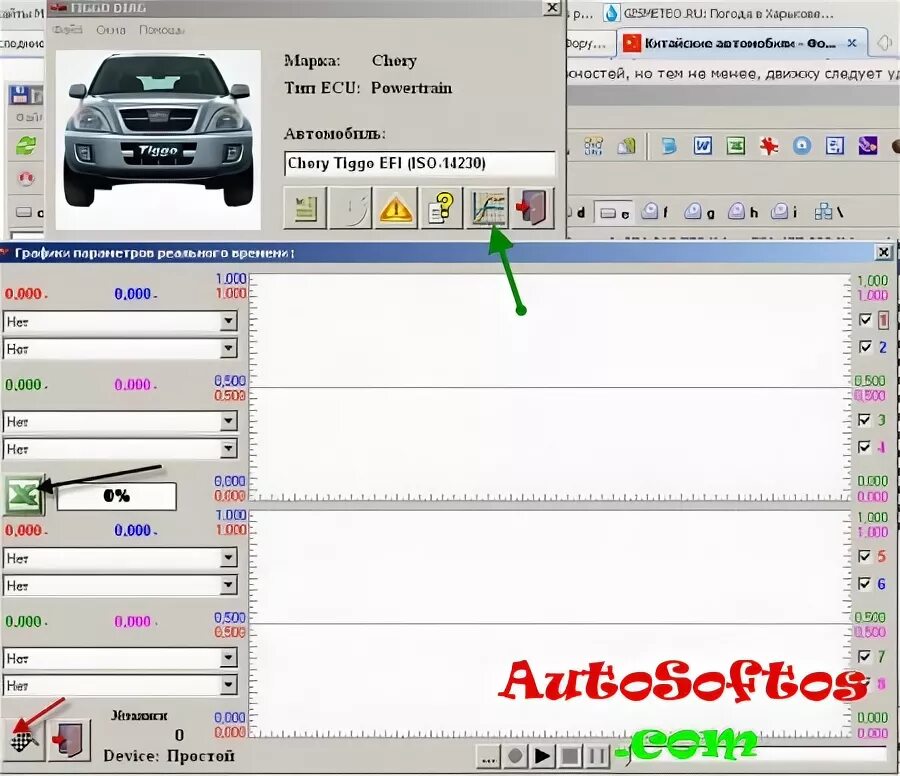900x776 pixels.
Task: Open the Окна menu in Tiggo Diag
Action: [x=111, y=29]
